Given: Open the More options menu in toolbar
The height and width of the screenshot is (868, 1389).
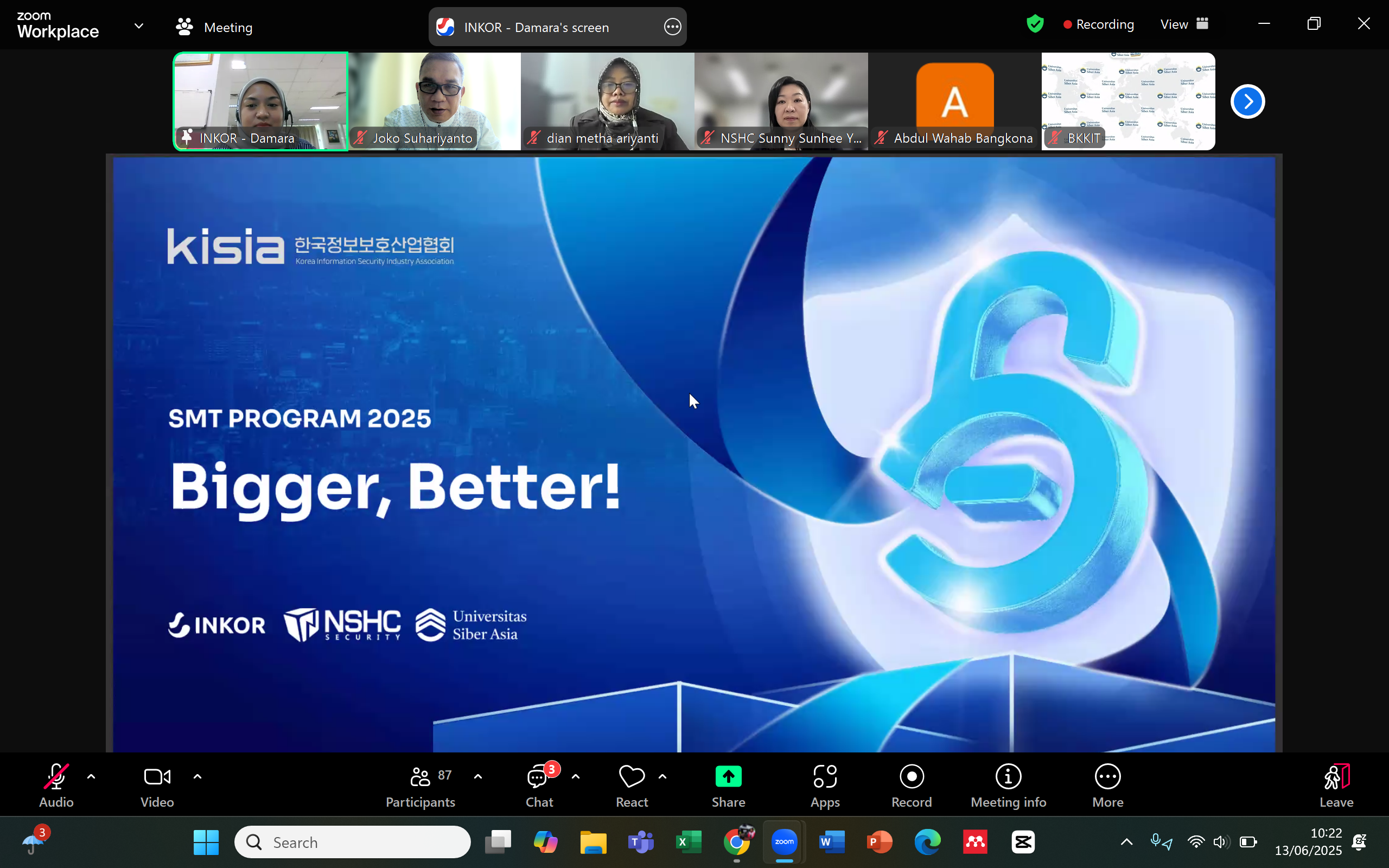Looking at the screenshot, I should 1108,786.
